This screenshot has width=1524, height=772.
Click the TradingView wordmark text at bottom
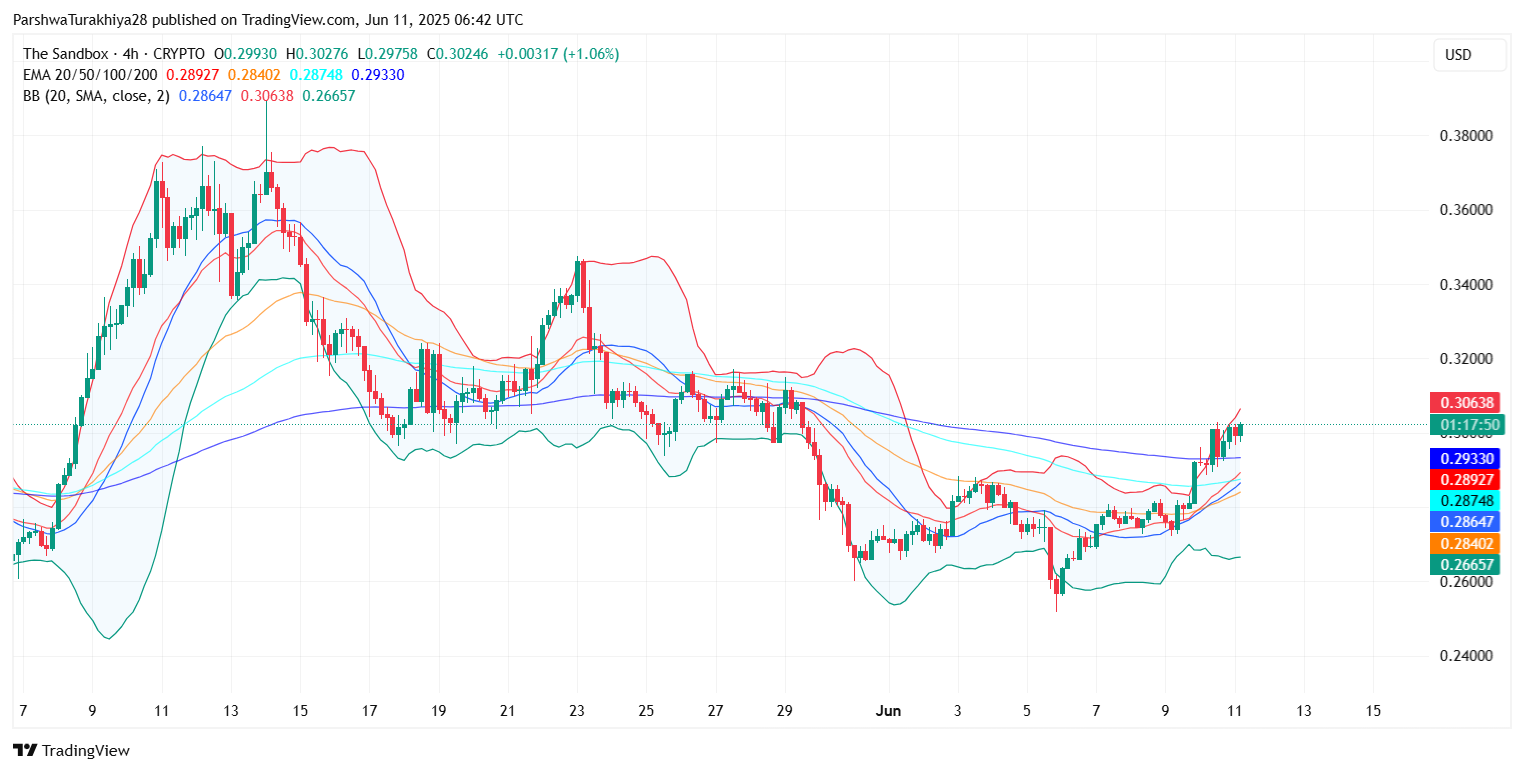click(x=86, y=751)
